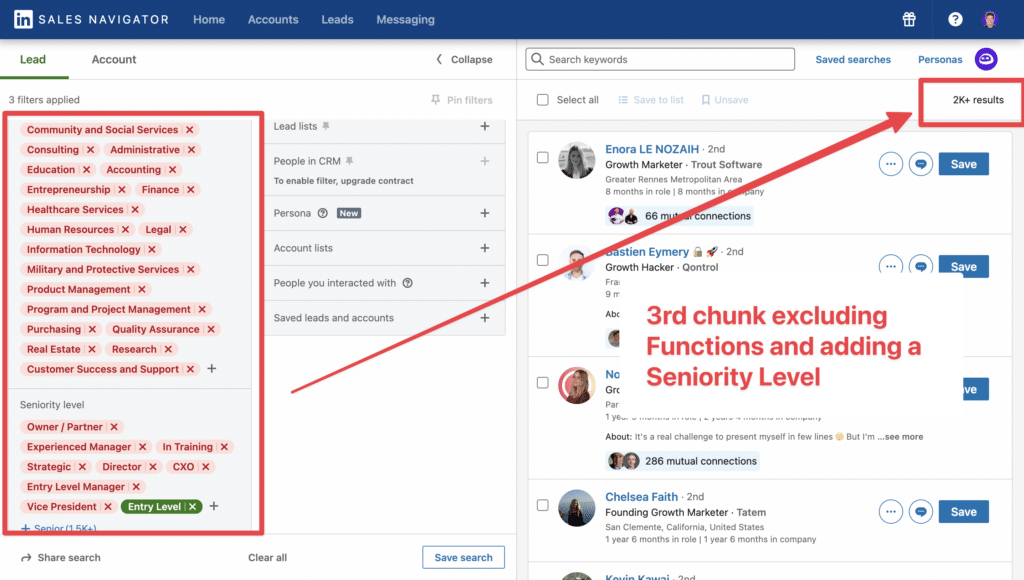Remove the Legal function filter
Viewport: 1024px width, 580px height.
183,229
